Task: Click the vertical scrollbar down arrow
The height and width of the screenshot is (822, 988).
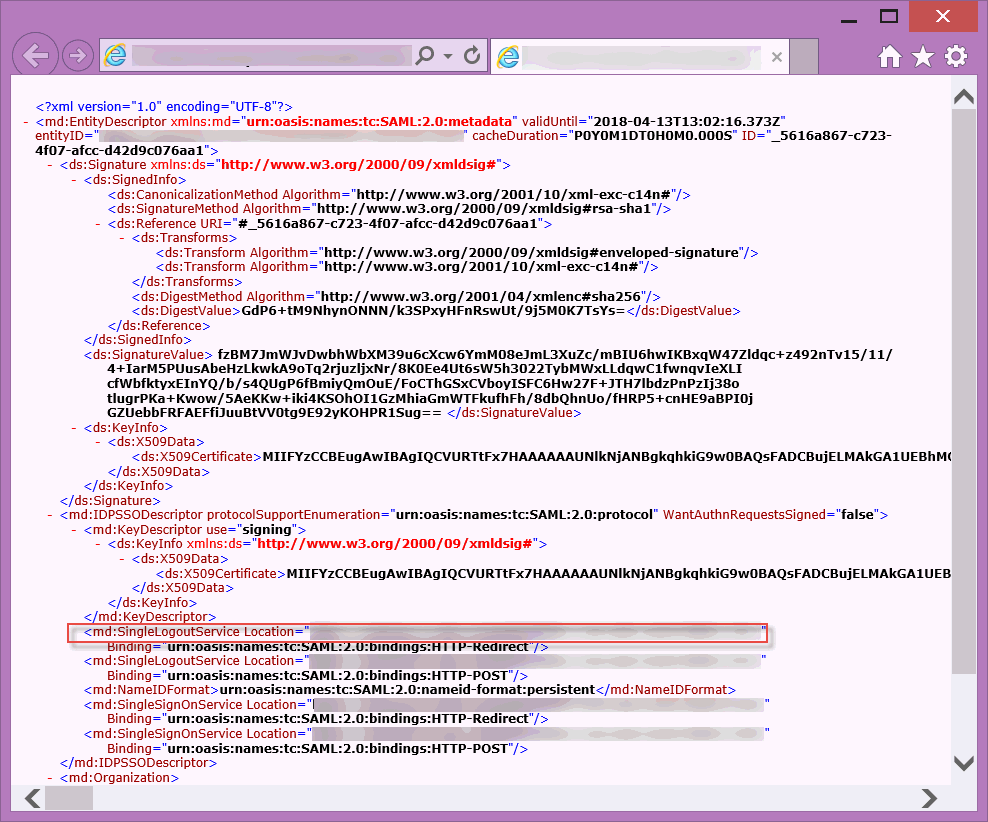Action: pos(964,763)
